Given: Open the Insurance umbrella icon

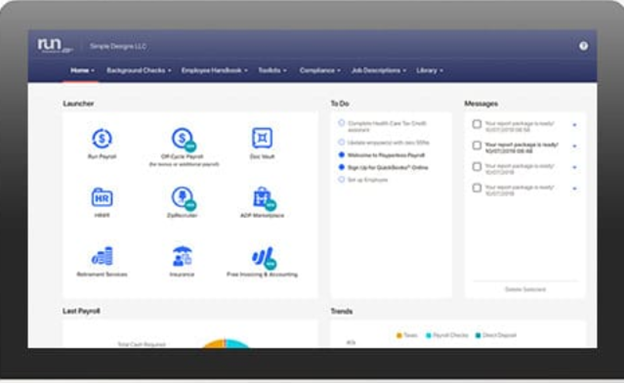Looking at the screenshot, I should (x=182, y=256).
